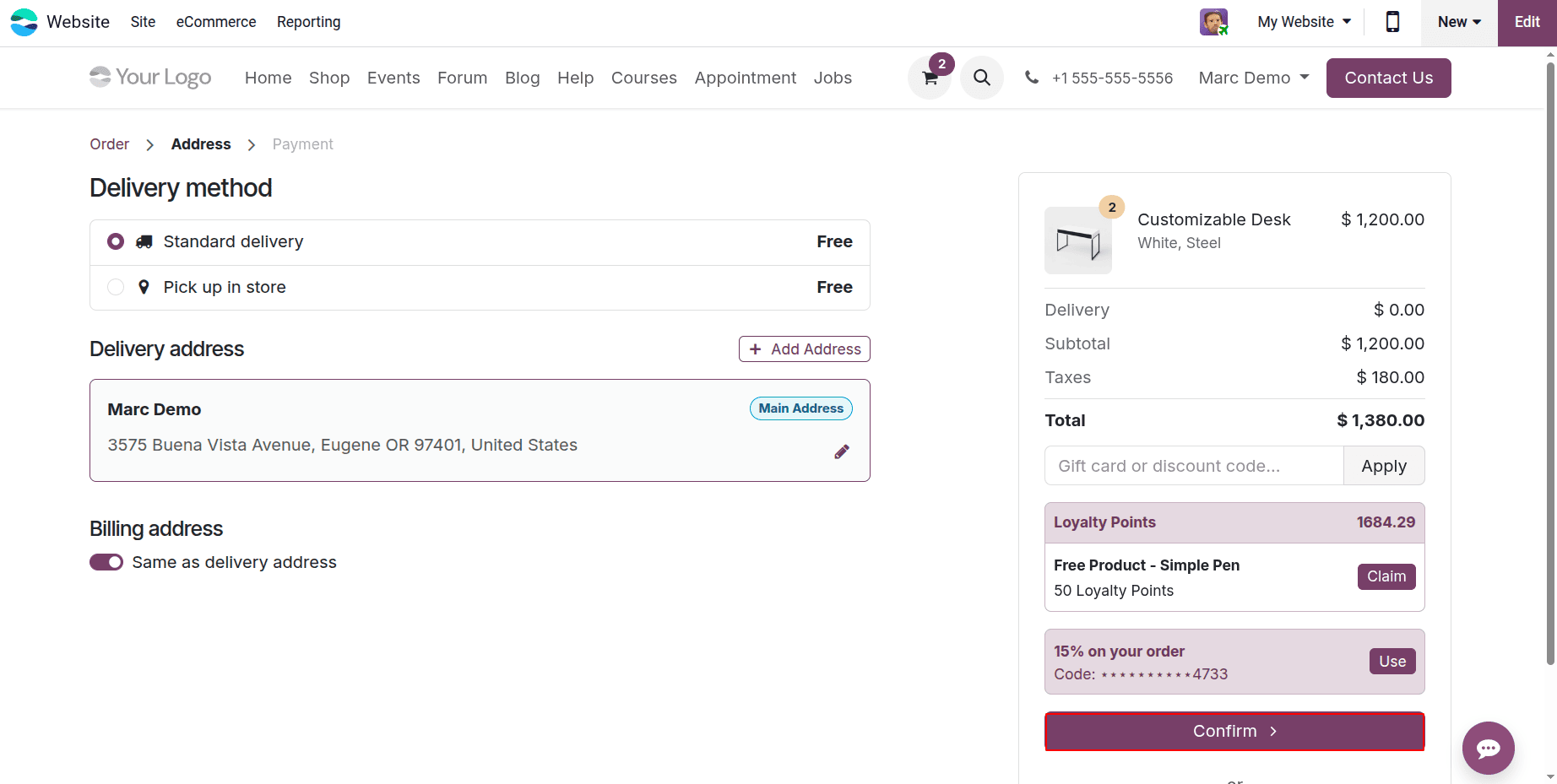
Task: Visit the Forum page
Action: (462, 78)
